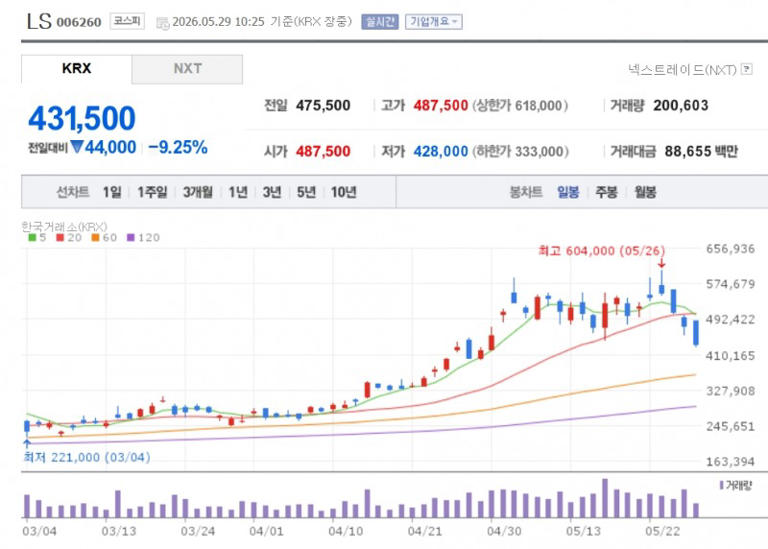Image resolution: width=768 pixels, height=549 pixels.
Task: Click the 최고 604,000 (05/26) marker
Action: (x=601, y=251)
